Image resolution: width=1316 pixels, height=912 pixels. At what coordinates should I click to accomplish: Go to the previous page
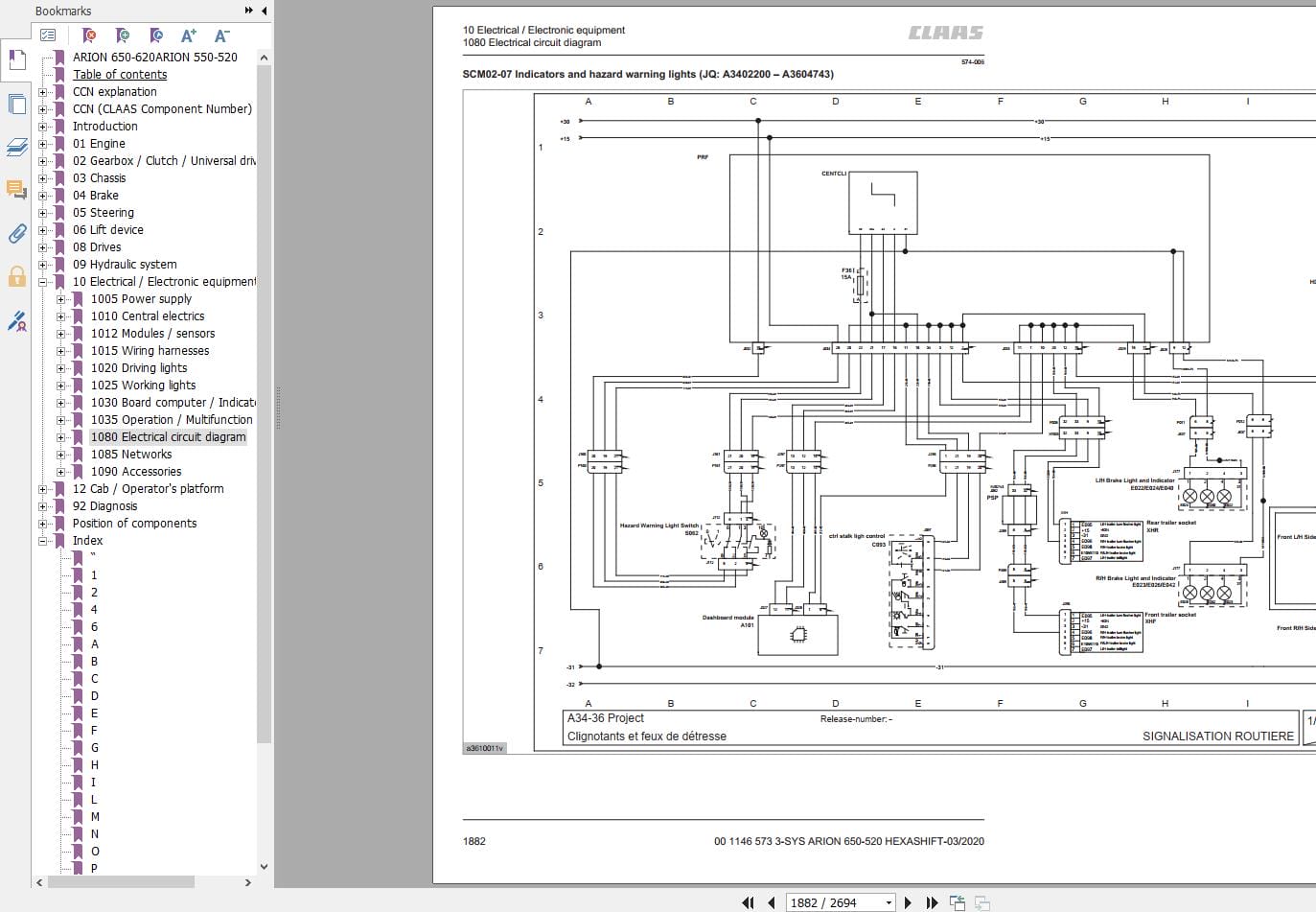tap(772, 902)
